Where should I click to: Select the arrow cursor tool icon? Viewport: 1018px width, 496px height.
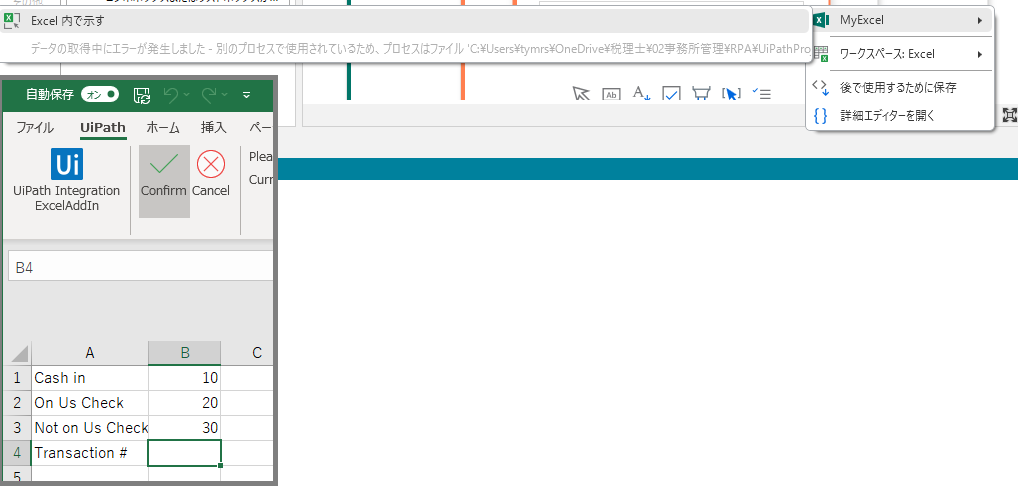point(581,93)
